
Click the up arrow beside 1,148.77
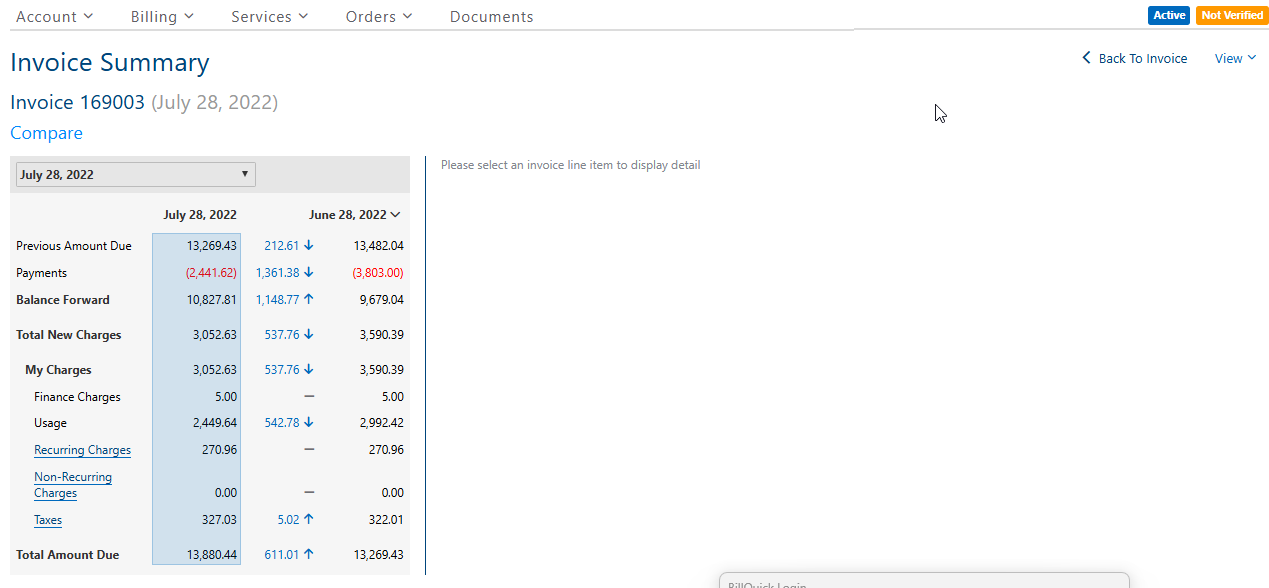click(x=309, y=299)
